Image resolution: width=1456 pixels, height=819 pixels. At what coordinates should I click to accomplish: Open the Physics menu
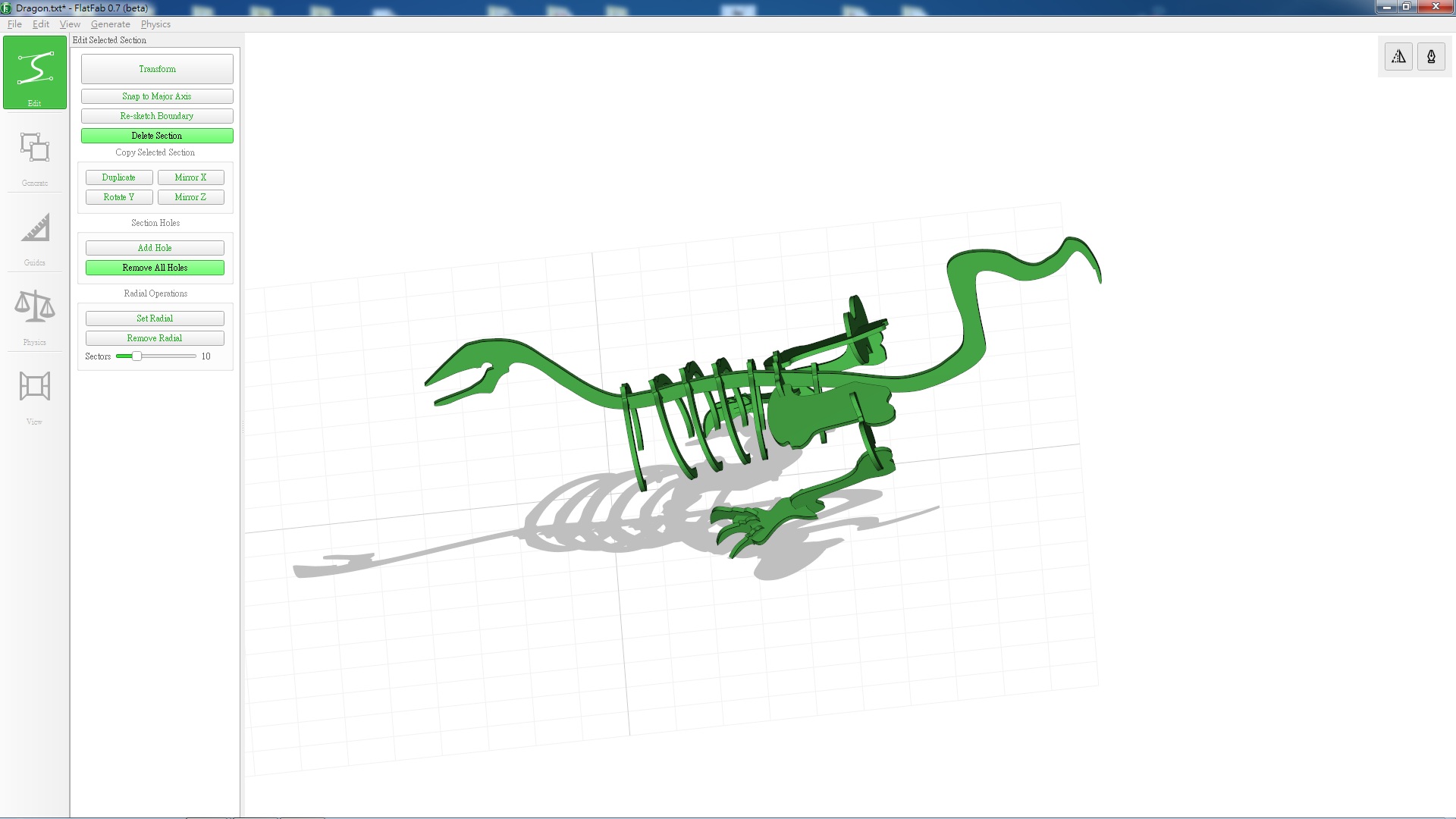[155, 24]
